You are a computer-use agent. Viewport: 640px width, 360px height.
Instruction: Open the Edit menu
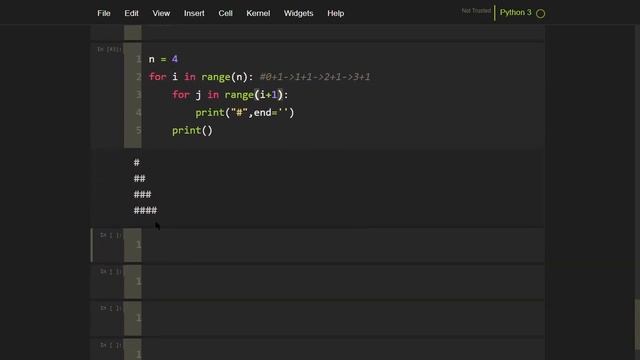[x=131, y=13]
